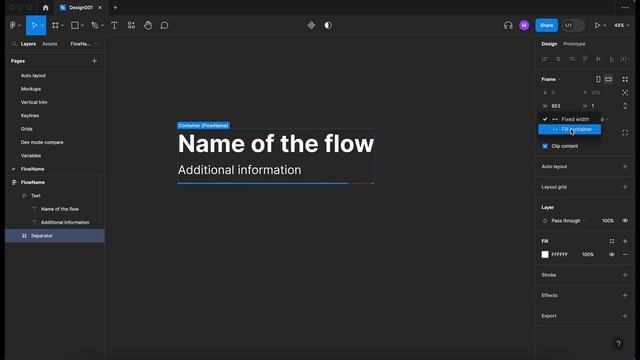Toggle layer visibility eye in Layer section
Image resolution: width=640 pixels, height=360 pixels.
[x=625, y=221]
